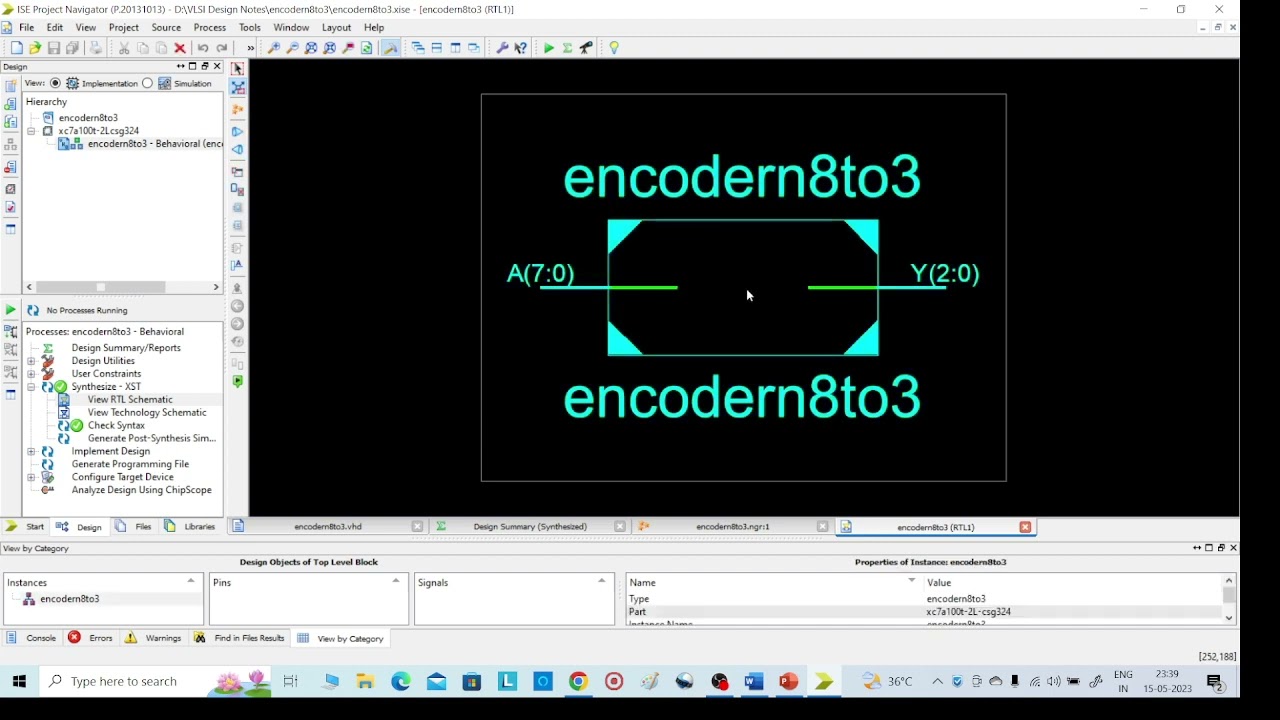
Task: Click the Zoom Out magnifier icon
Action: [292, 48]
